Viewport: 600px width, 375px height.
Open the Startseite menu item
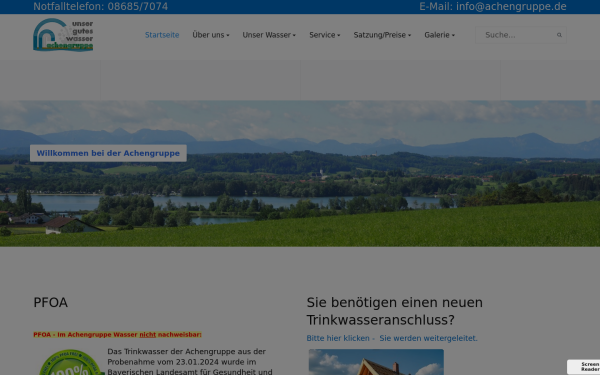162,35
